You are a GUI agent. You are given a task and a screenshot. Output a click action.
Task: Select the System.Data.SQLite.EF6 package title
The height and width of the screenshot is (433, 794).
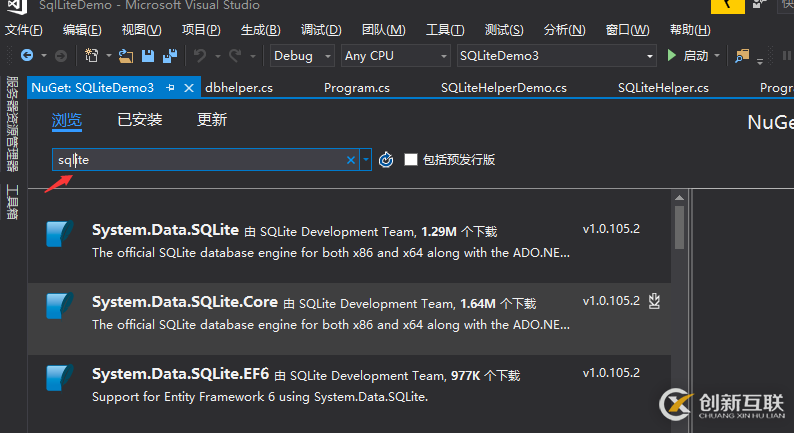[180, 374]
